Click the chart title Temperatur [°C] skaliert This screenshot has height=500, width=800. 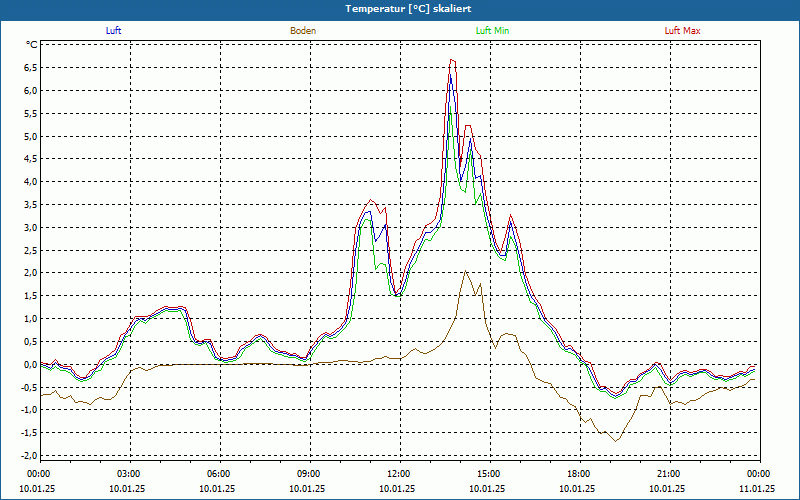pos(408,9)
